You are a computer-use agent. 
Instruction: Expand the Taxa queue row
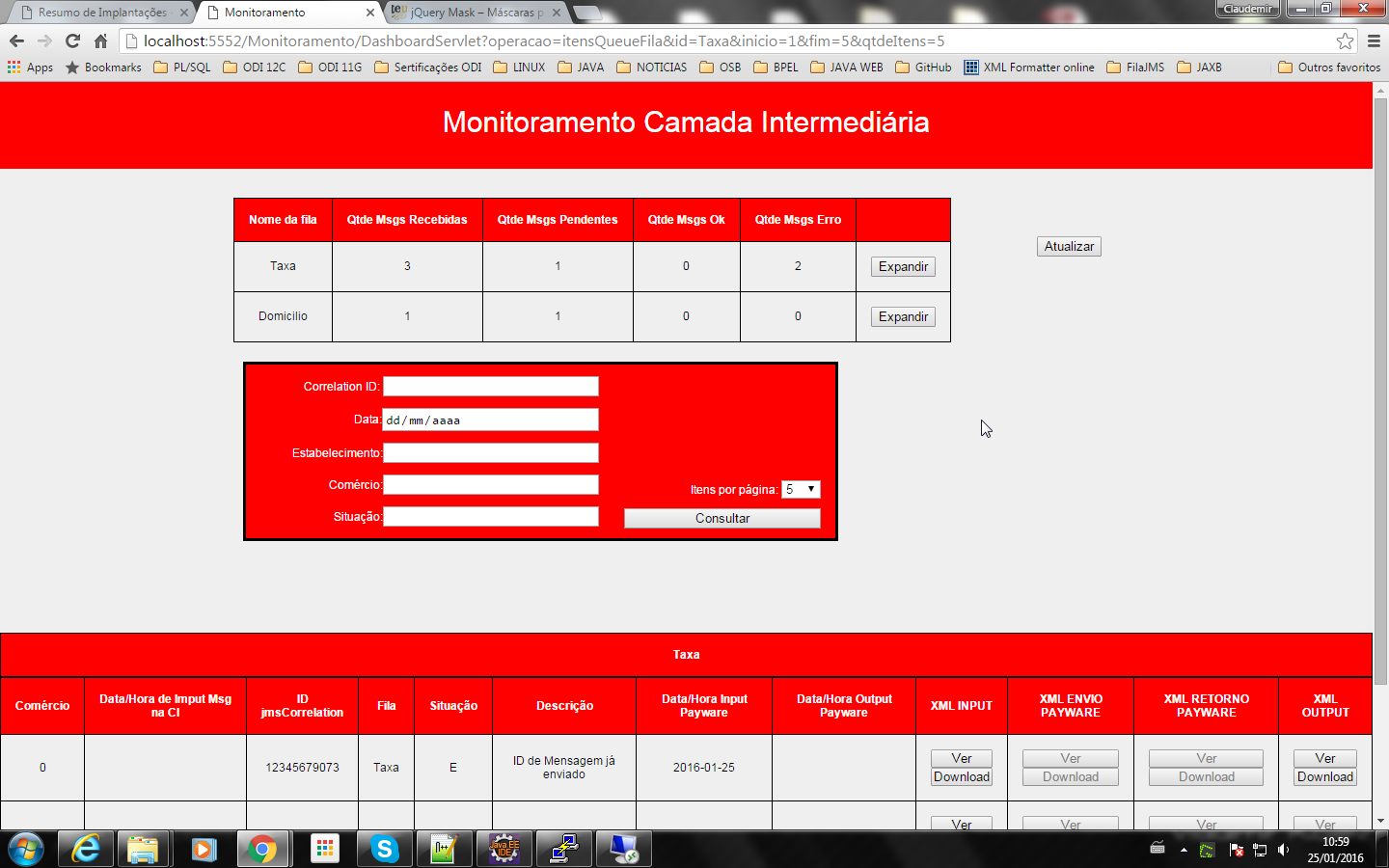point(903,266)
